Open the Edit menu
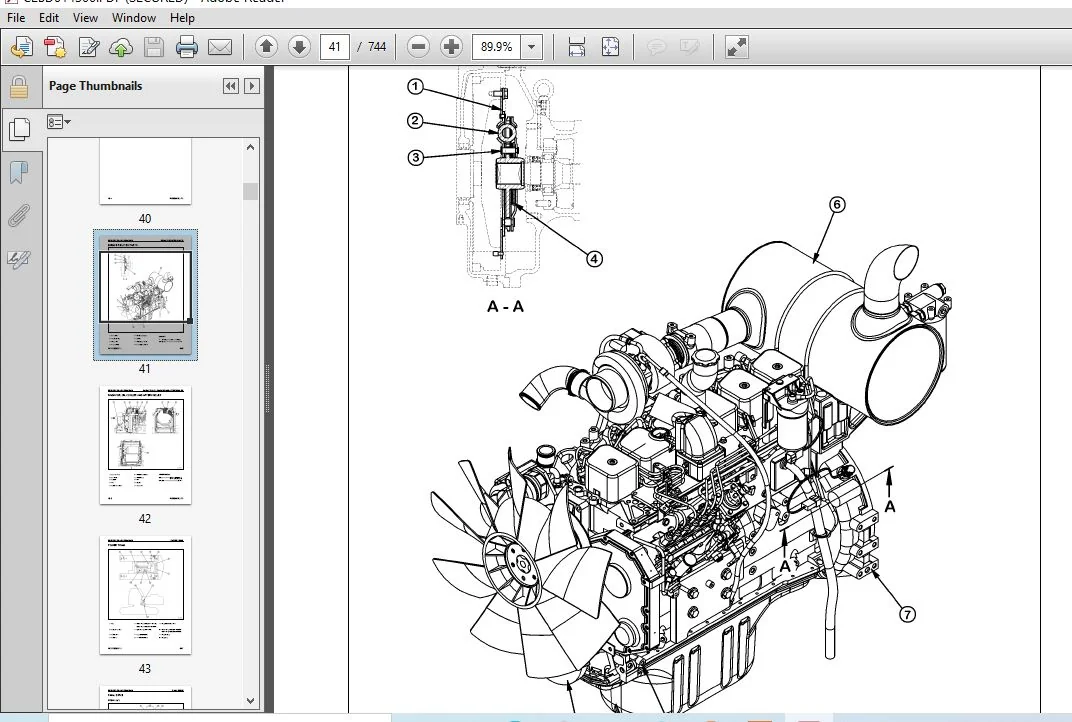The height and width of the screenshot is (722, 1072). 49,18
